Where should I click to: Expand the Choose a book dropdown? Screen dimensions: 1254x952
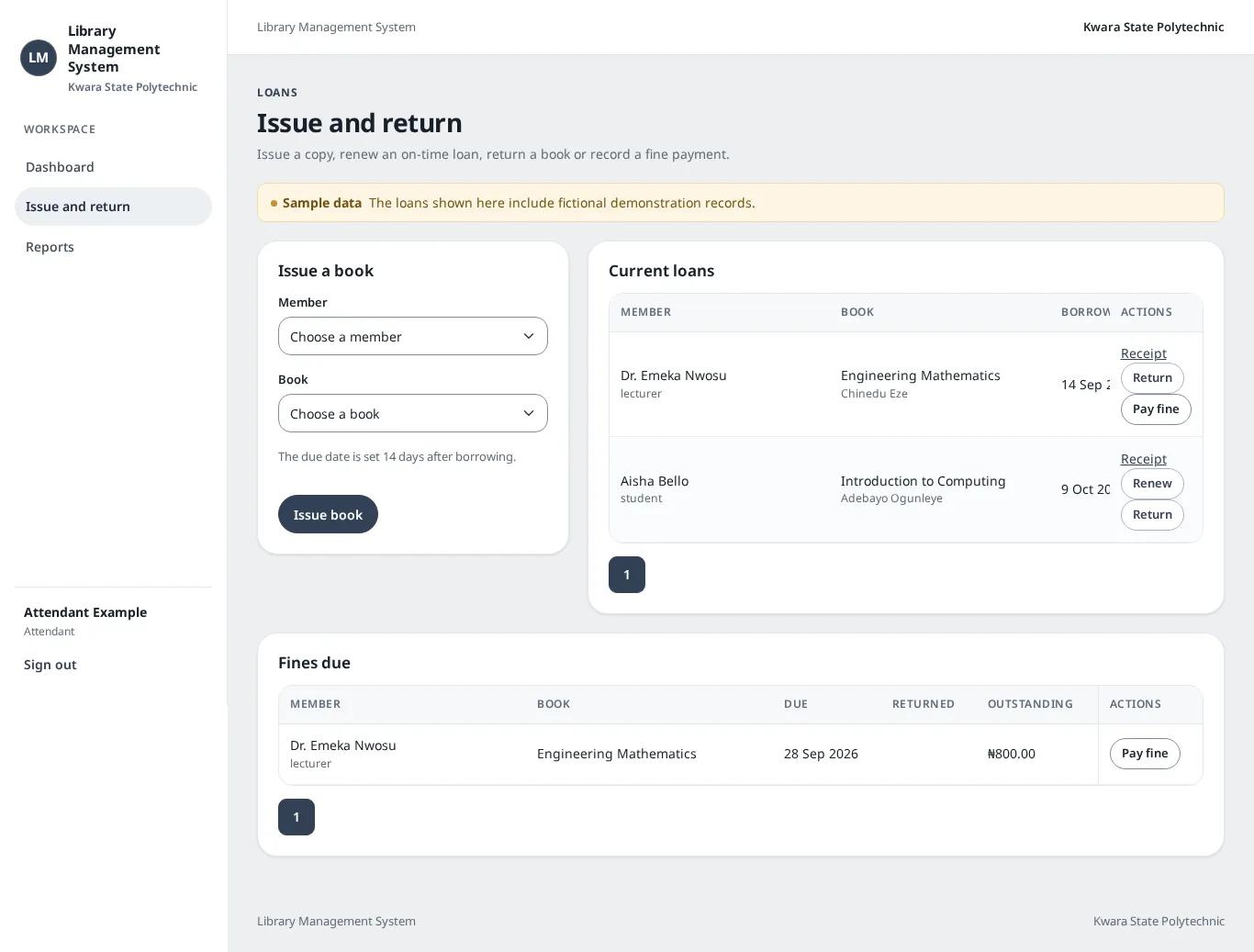(x=413, y=413)
